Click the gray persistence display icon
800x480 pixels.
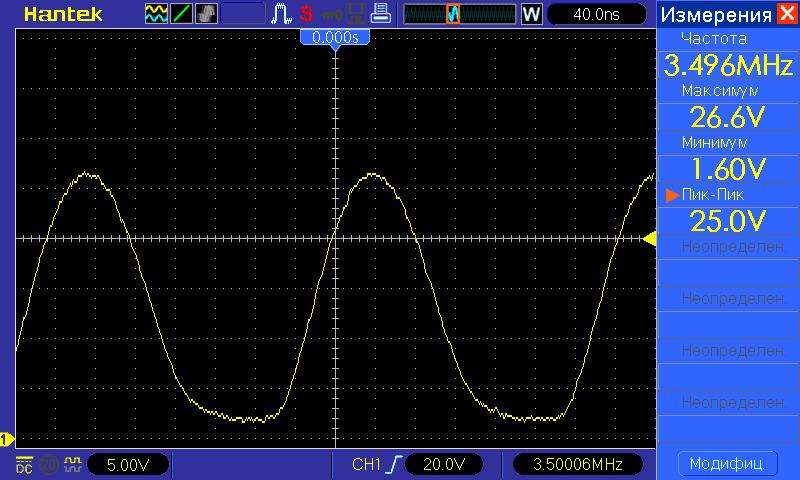pos(206,14)
